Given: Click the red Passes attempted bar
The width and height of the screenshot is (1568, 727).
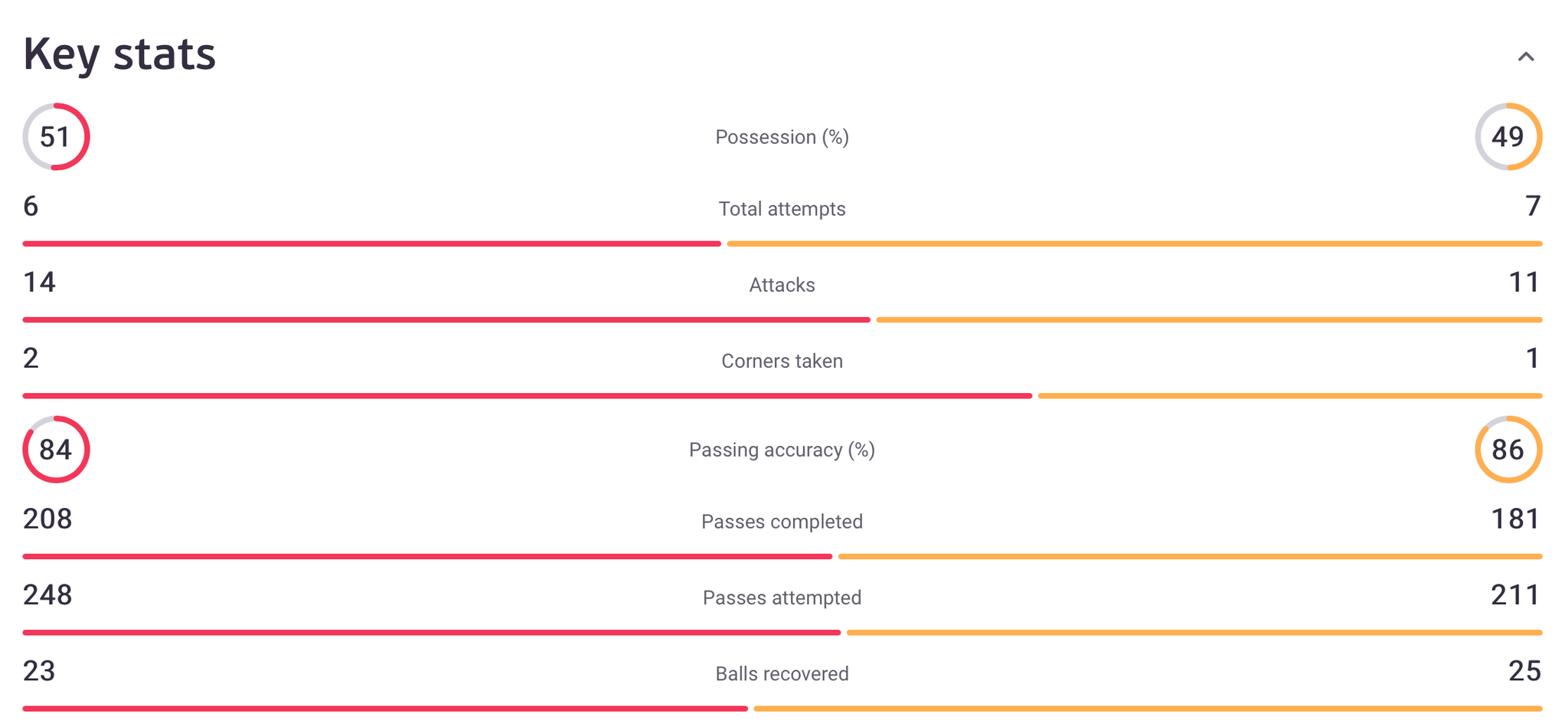Looking at the screenshot, I should pos(432,632).
